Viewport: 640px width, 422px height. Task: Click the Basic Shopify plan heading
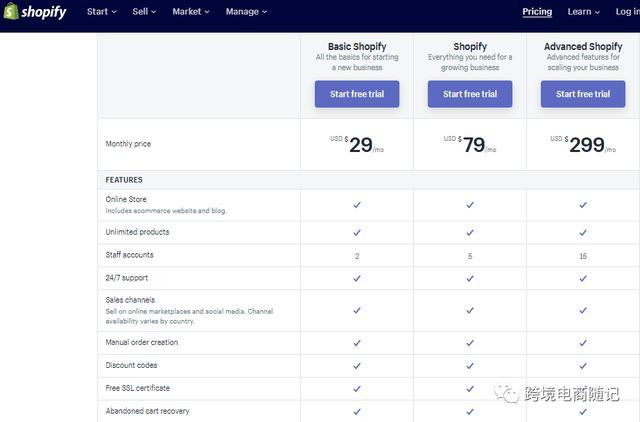pos(357,46)
